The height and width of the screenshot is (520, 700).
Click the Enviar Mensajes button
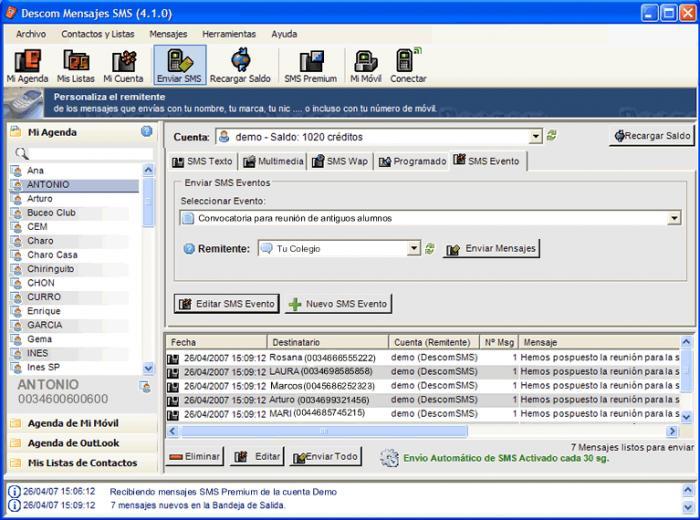pyautogui.click(x=492, y=249)
